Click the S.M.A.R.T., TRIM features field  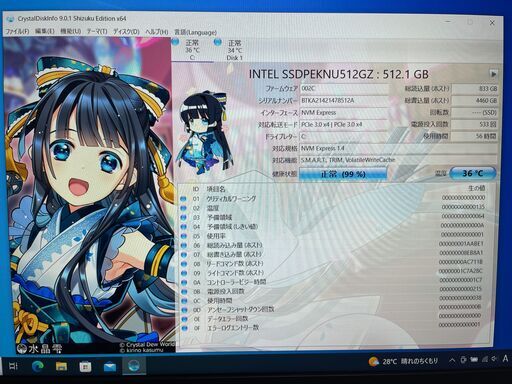pyautogui.click(x=399, y=160)
